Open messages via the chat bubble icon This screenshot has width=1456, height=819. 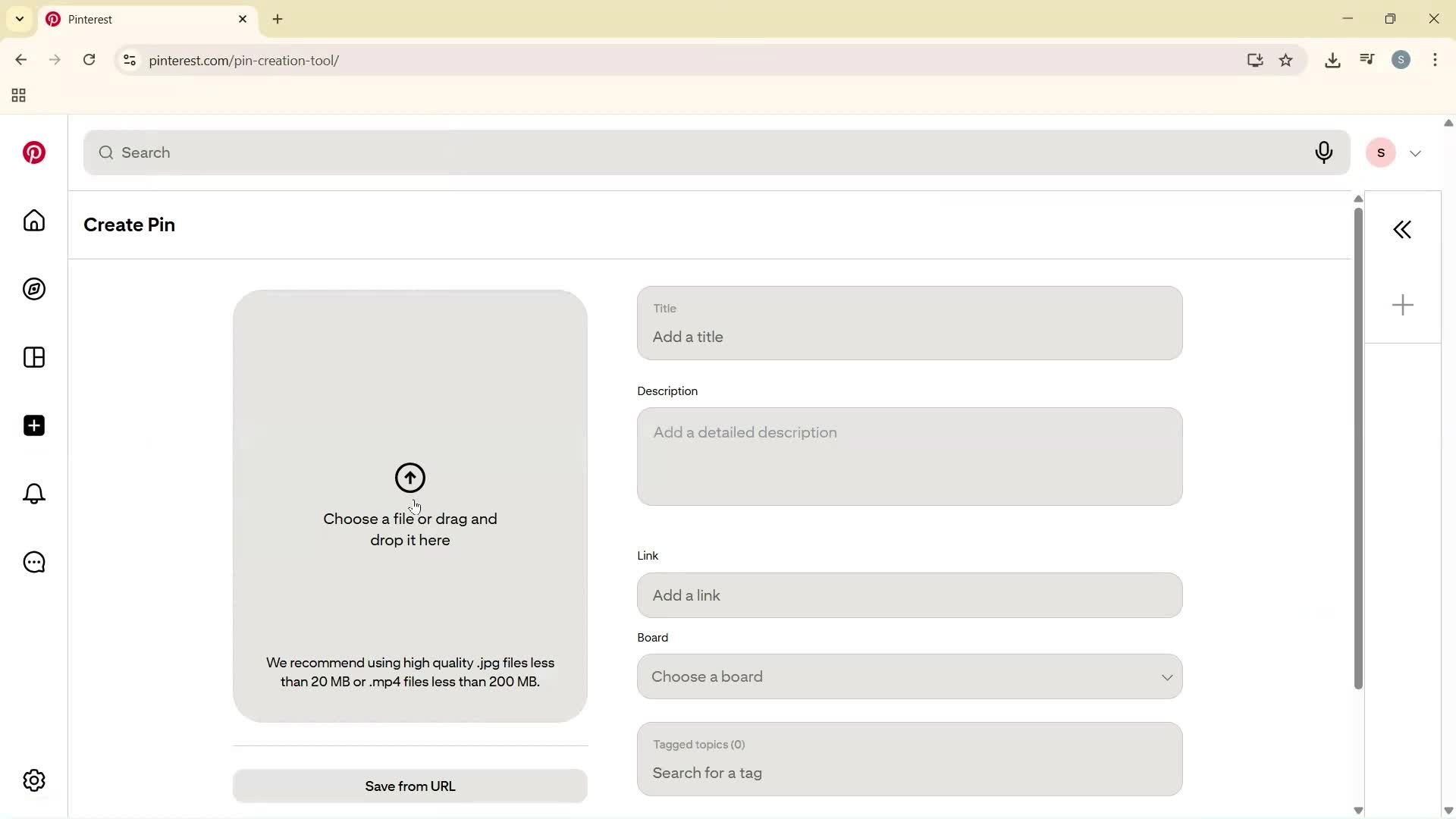pyautogui.click(x=33, y=562)
